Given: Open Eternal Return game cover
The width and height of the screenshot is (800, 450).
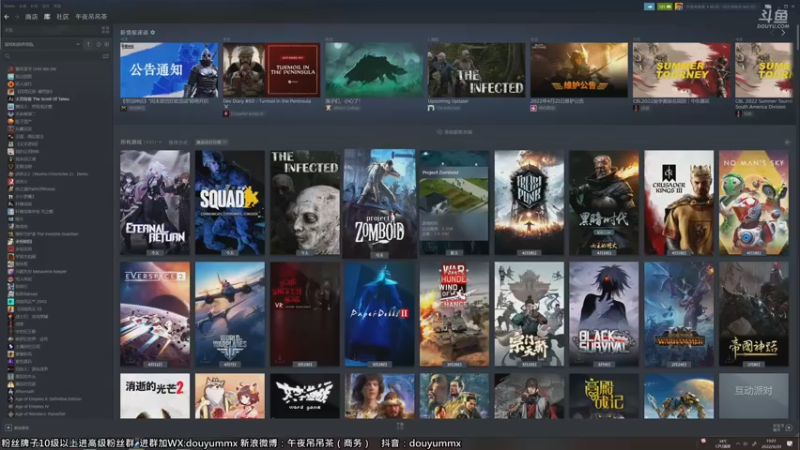Looking at the screenshot, I should click(x=155, y=203).
